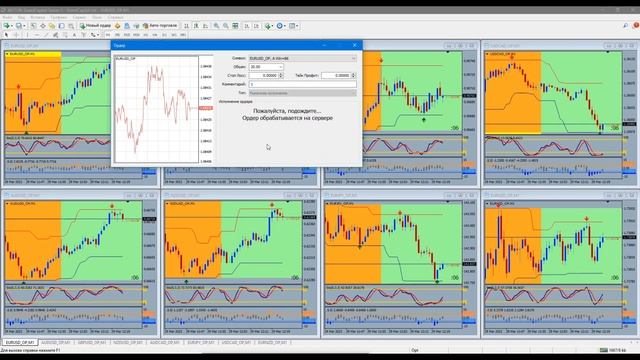Toggle the Terminal panel icon
This screenshot has height=360, width=640.
click(x=61, y=26)
